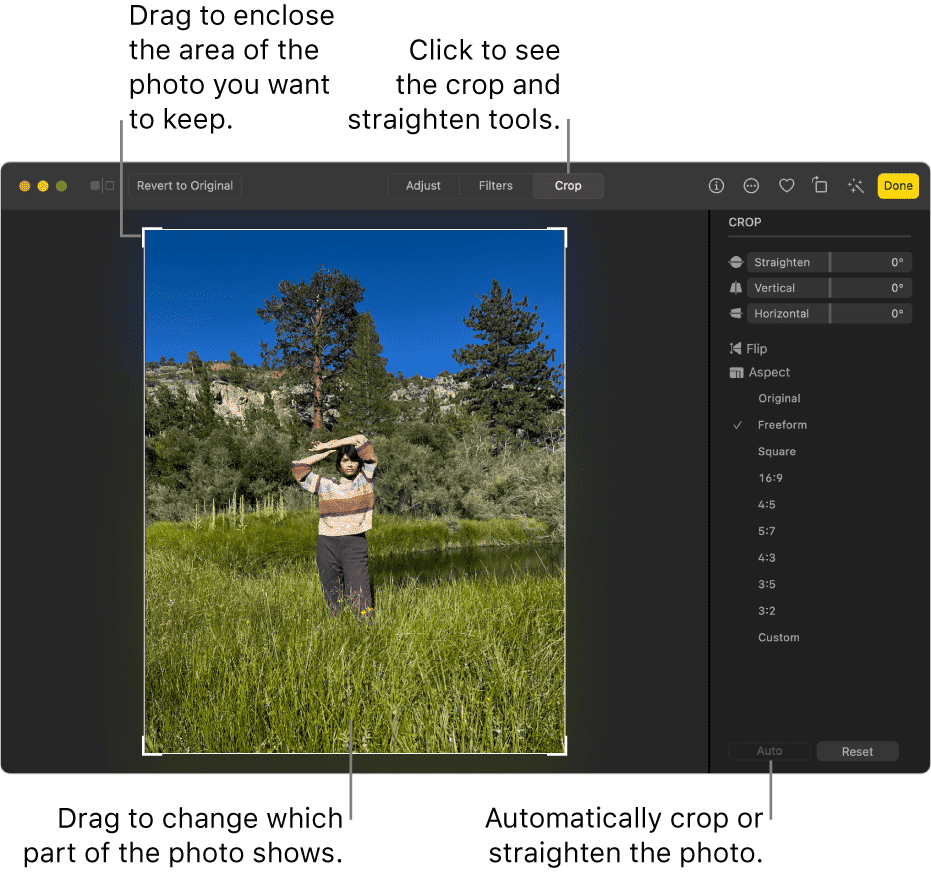The image size is (931, 875).
Task: Click the Reset button
Action: [x=857, y=751]
